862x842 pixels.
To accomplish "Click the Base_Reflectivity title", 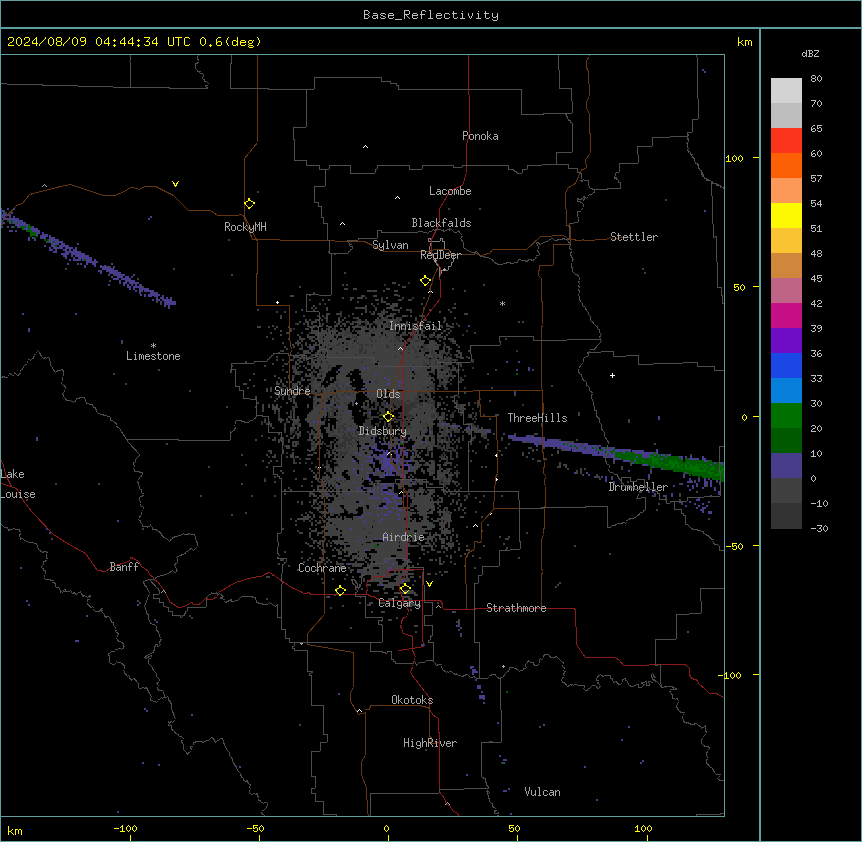I will (431, 15).
